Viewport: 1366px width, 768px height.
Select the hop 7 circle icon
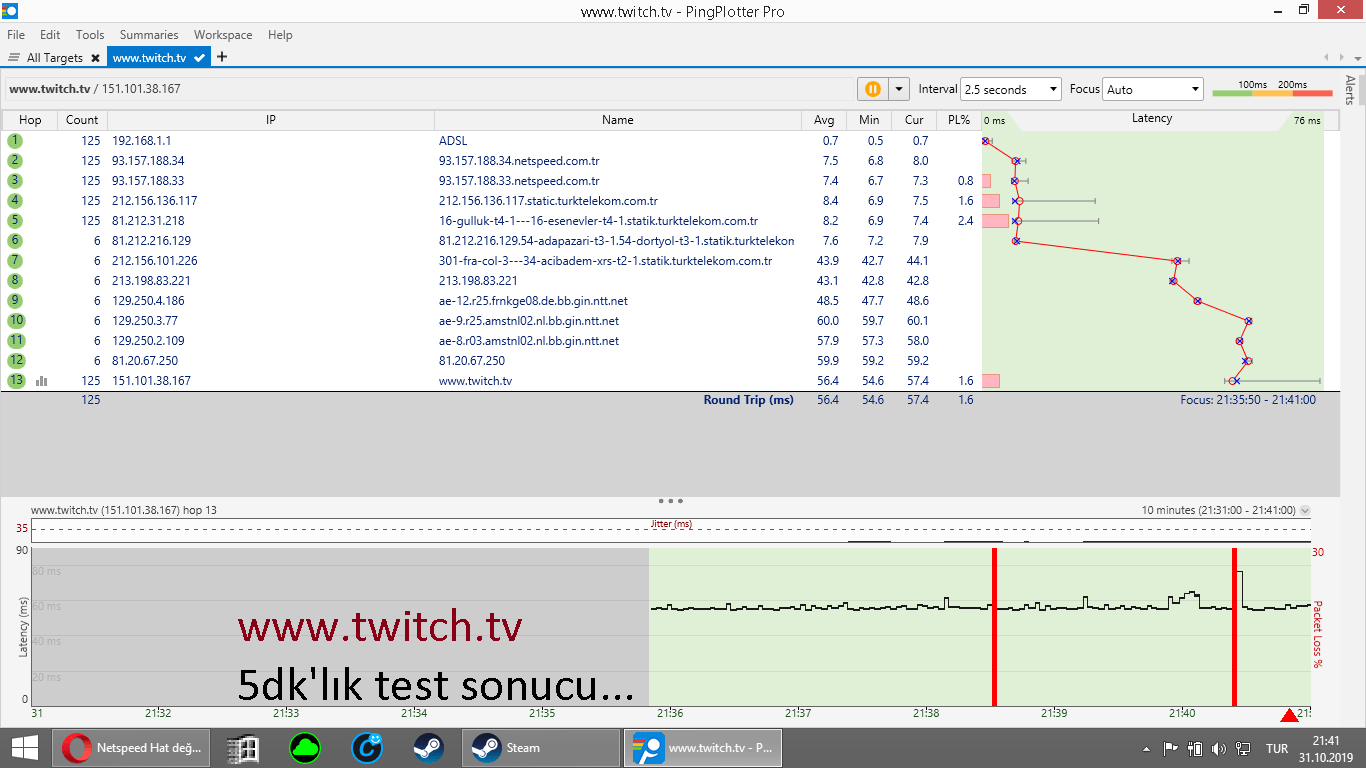pos(15,261)
